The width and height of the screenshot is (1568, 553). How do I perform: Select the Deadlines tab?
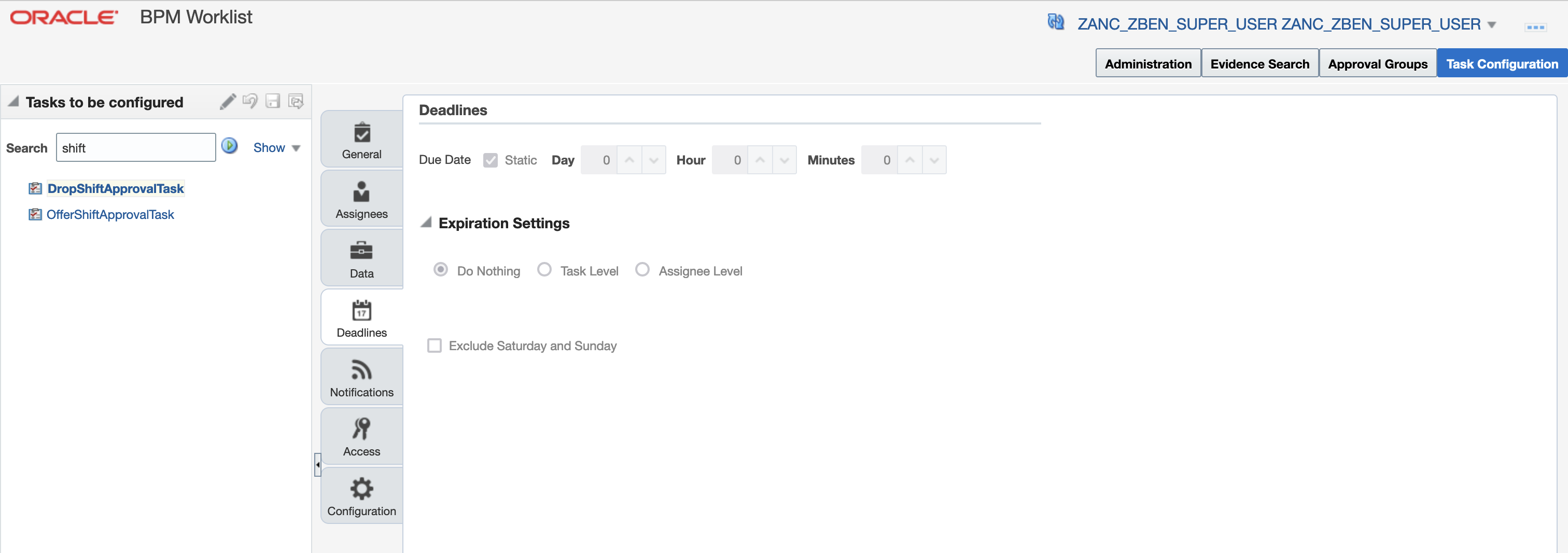click(361, 318)
